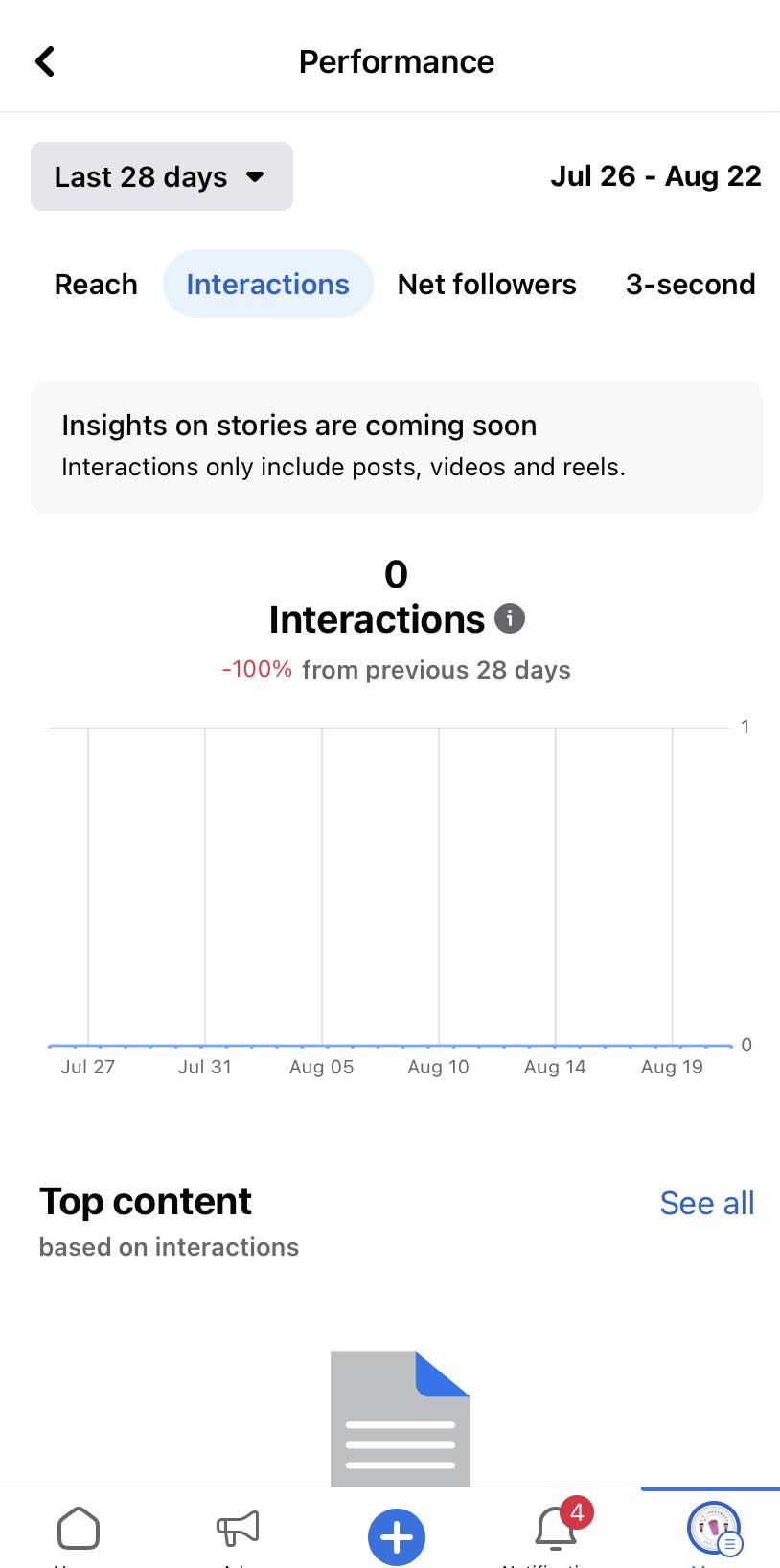Click the dropdown caret arrow
The image size is (780, 1568).
[x=255, y=176]
